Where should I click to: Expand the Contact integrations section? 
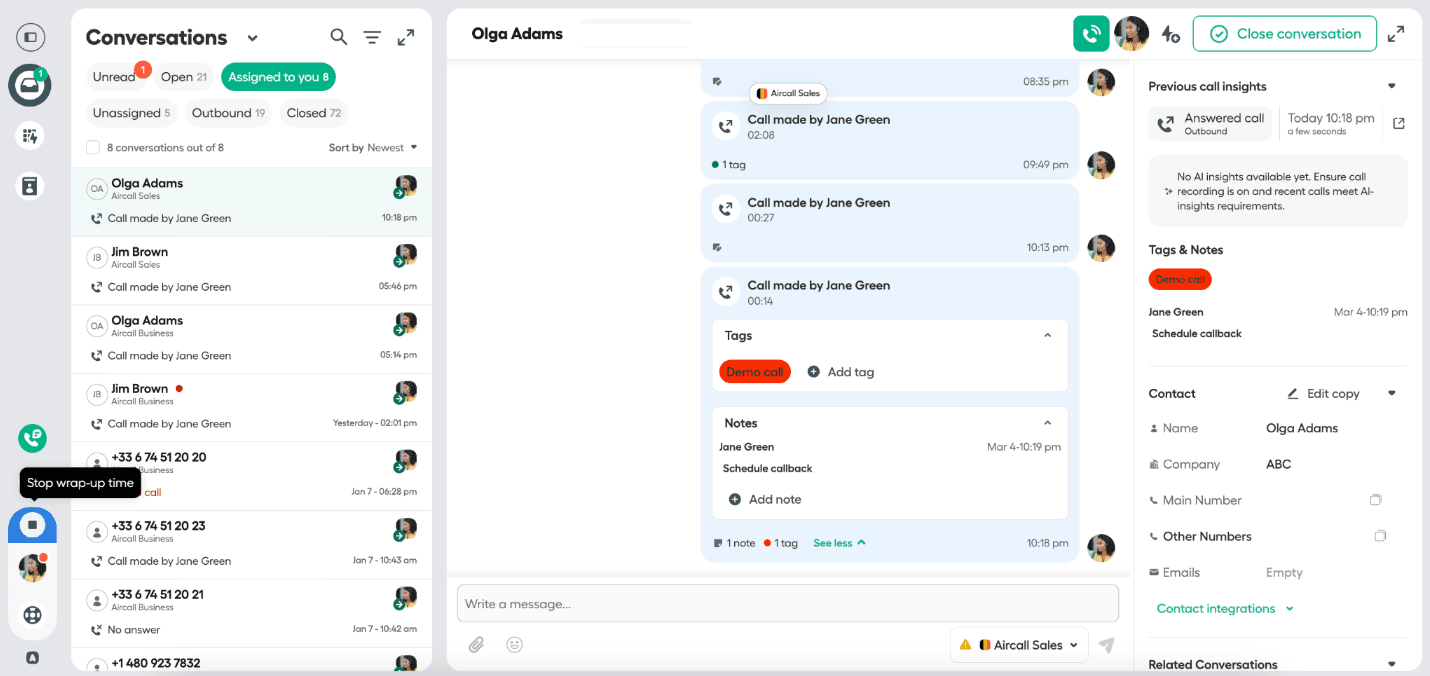pyautogui.click(x=1224, y=609)
